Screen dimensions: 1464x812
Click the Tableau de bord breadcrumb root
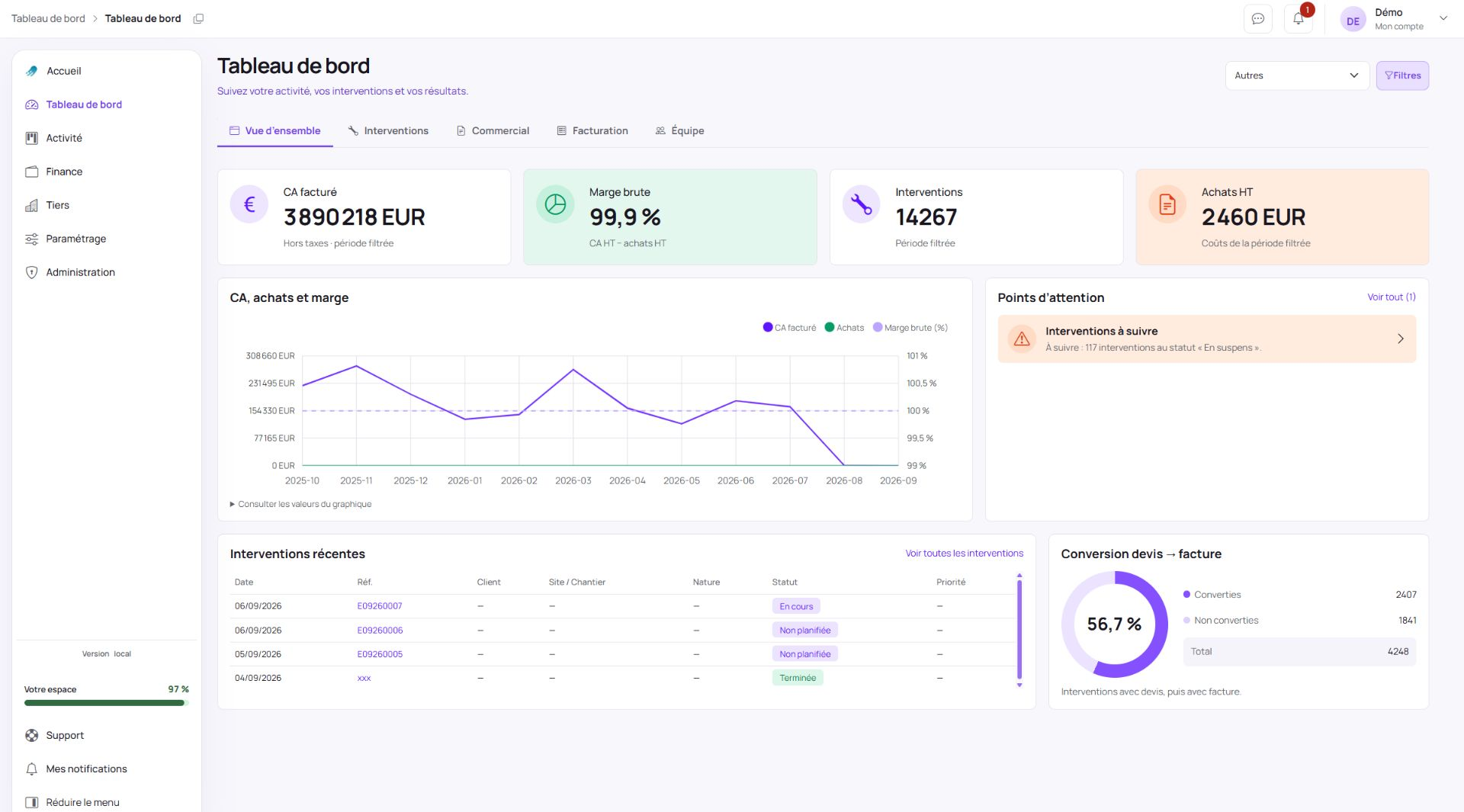click(48, 18)
